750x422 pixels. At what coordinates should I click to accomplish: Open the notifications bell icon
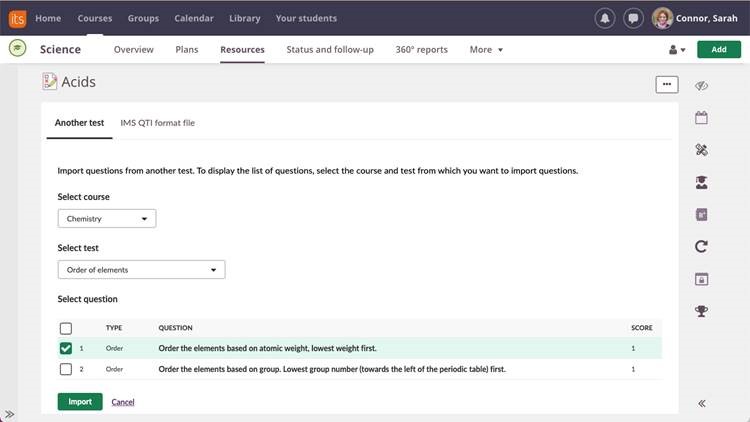point(605,18)
